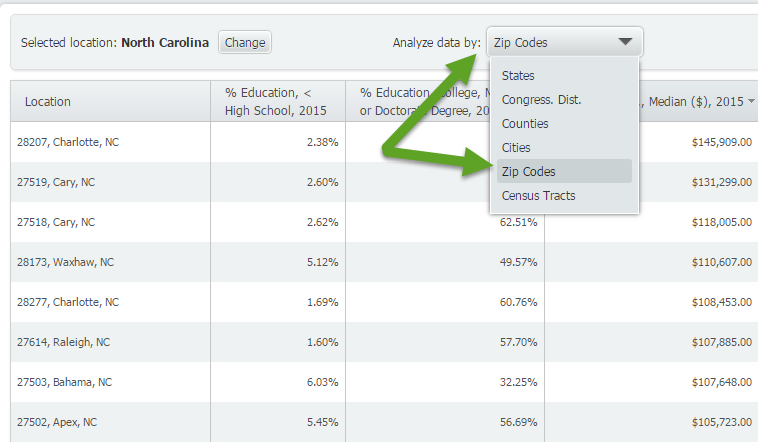The image size is (758, 442).
Task: Click the 27614, Raleigh, NC entry
Action: 63,342
